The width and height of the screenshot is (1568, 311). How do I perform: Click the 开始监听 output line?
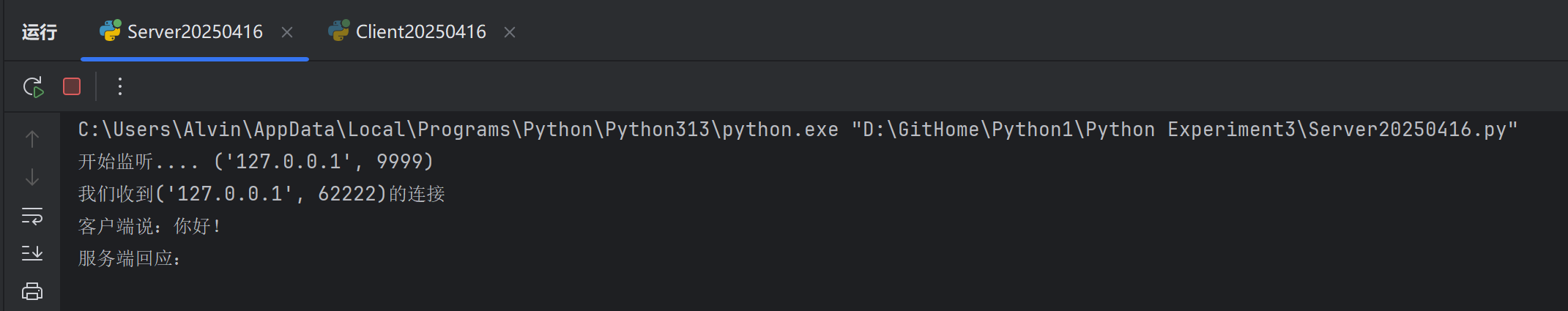point(256,162)
